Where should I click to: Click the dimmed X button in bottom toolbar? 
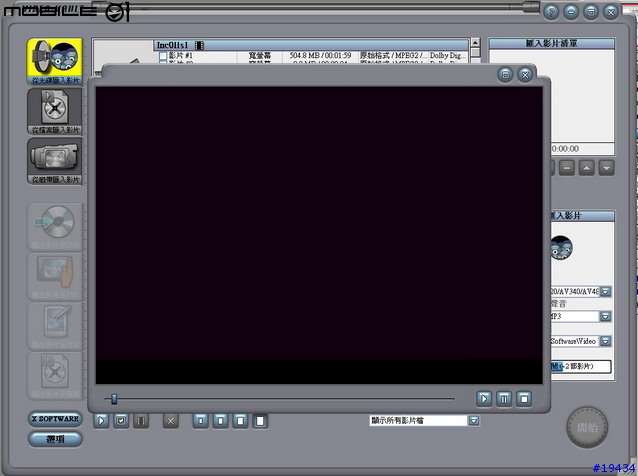pos(171,421)
